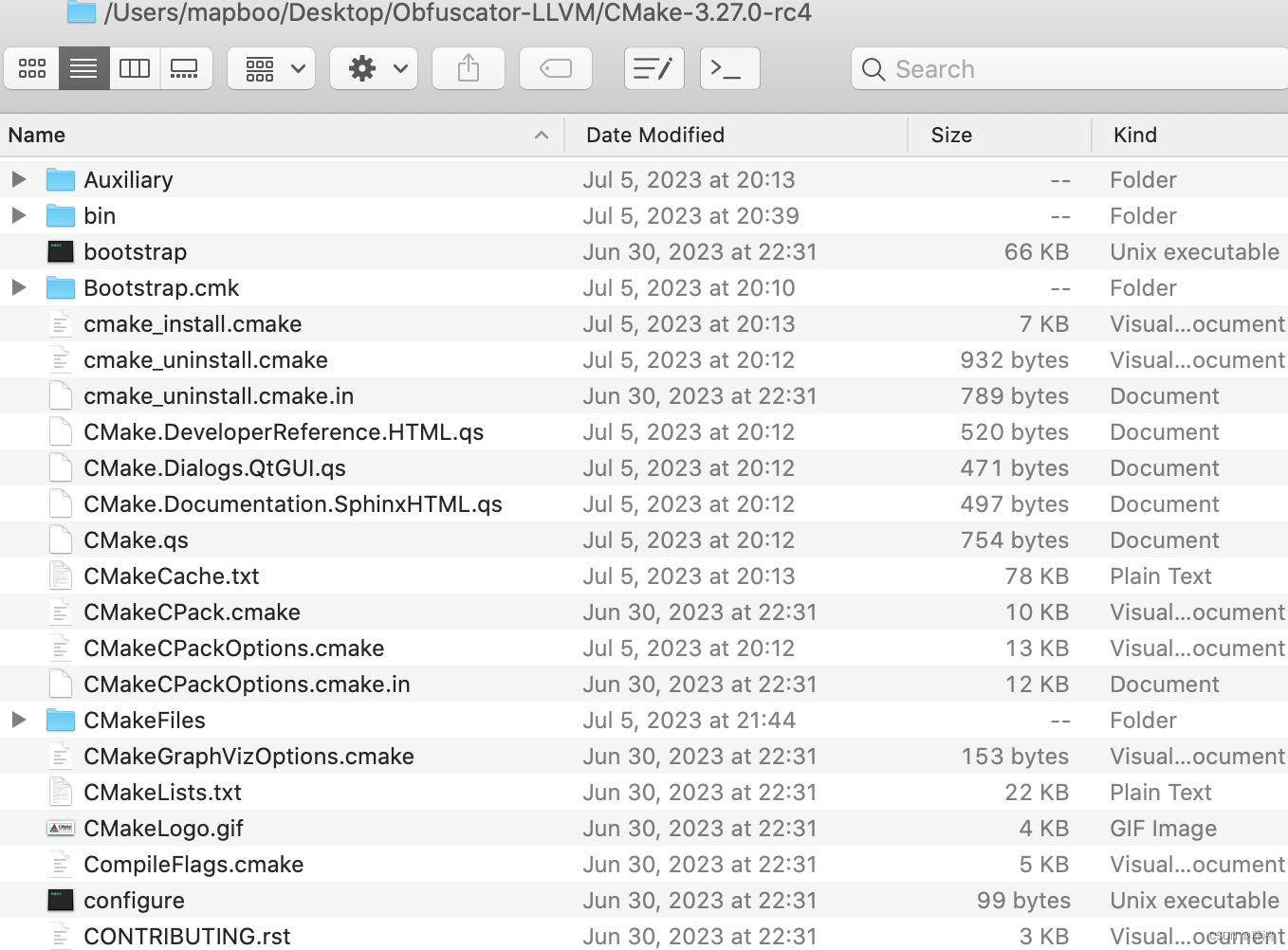
Task: Click the CMakeGraphVizOptions.cmake file name
Action: click(x=248, y=756)
